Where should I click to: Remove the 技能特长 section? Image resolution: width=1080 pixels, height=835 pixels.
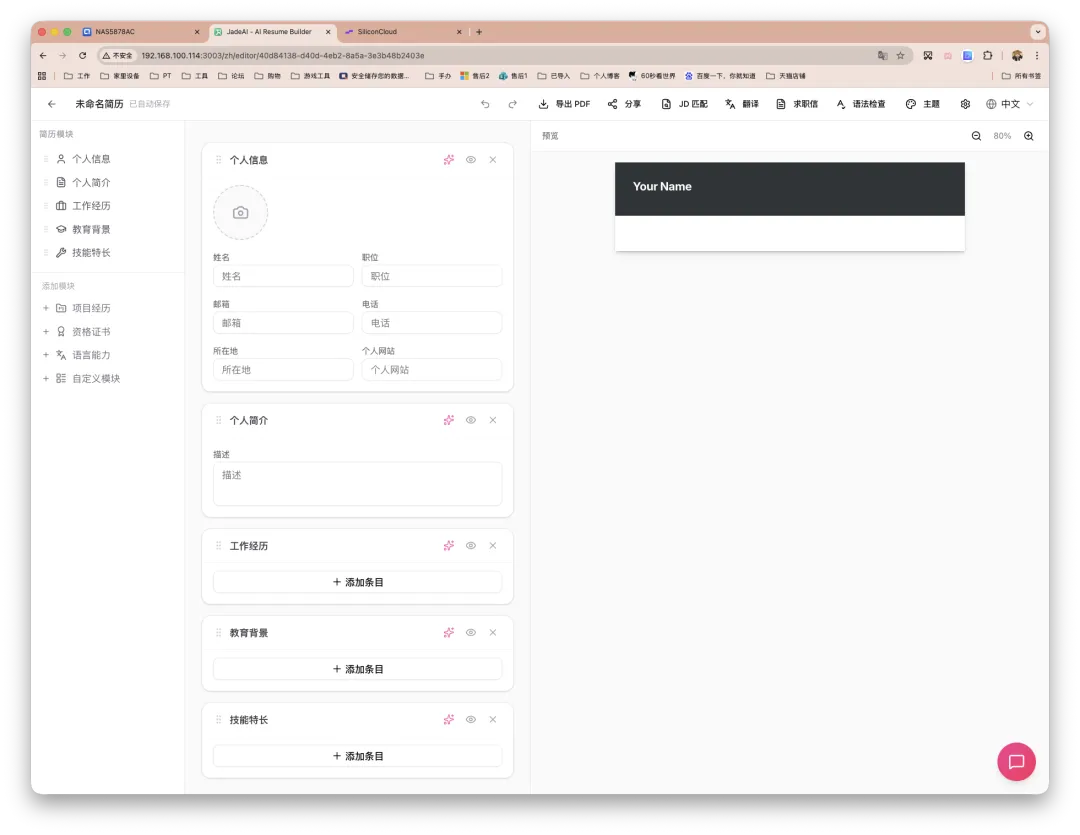tap(492, 719)
